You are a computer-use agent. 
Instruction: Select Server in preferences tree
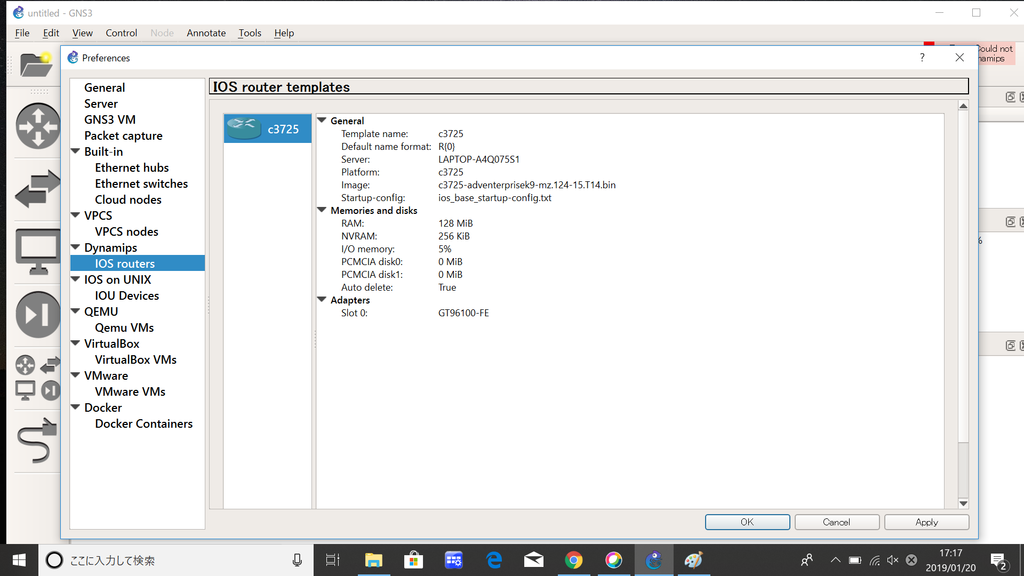(x=101, y=104)
